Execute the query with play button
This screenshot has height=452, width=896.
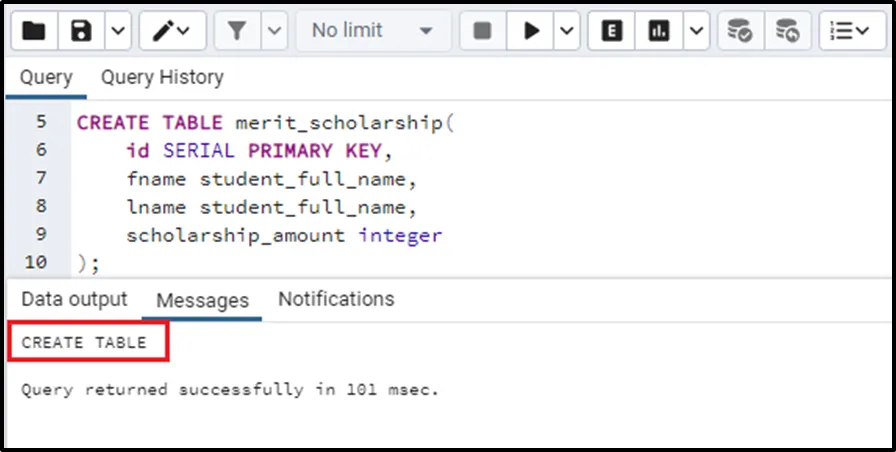point(530,31)
